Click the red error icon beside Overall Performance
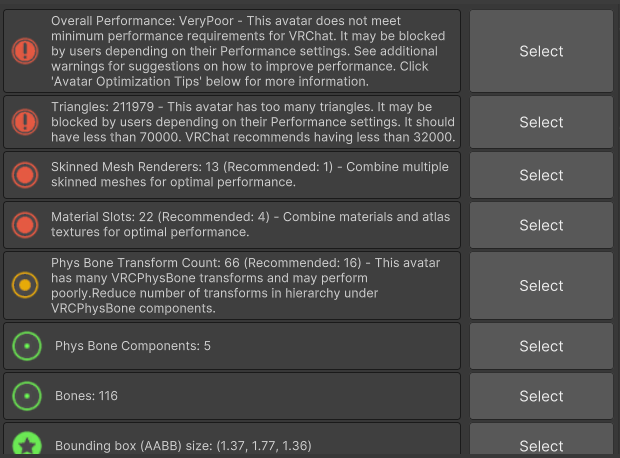620x458 pixels. point(25,51)
